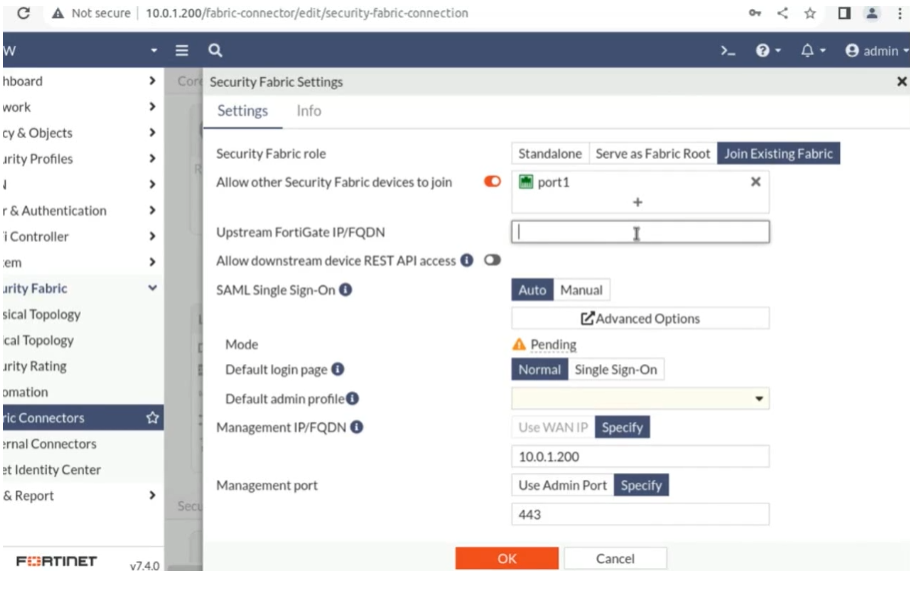Switch to the Info tab
Image resolution: width=915 pixels, height=589 pixels.
tap(309, 111)
